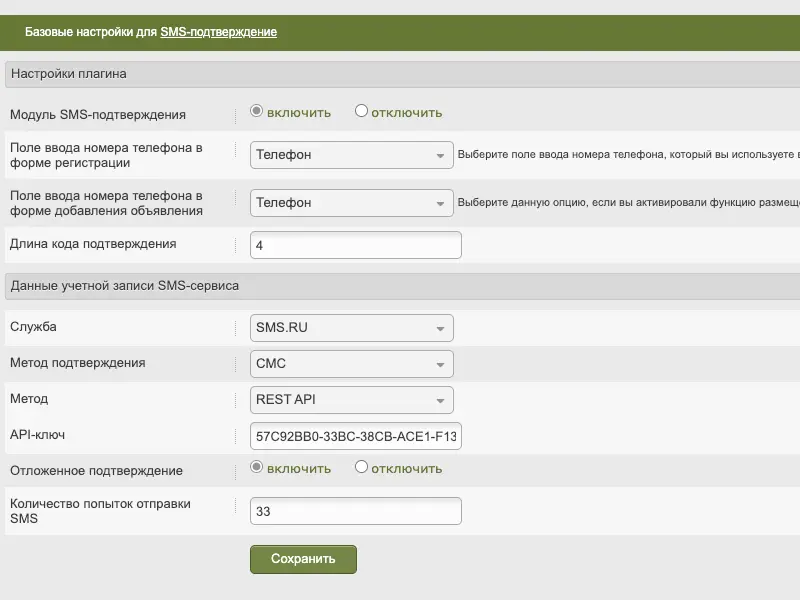Click the Настройки плагина section header
The image size is (800, 600).
pyautogui.click(x=68, y=74)
